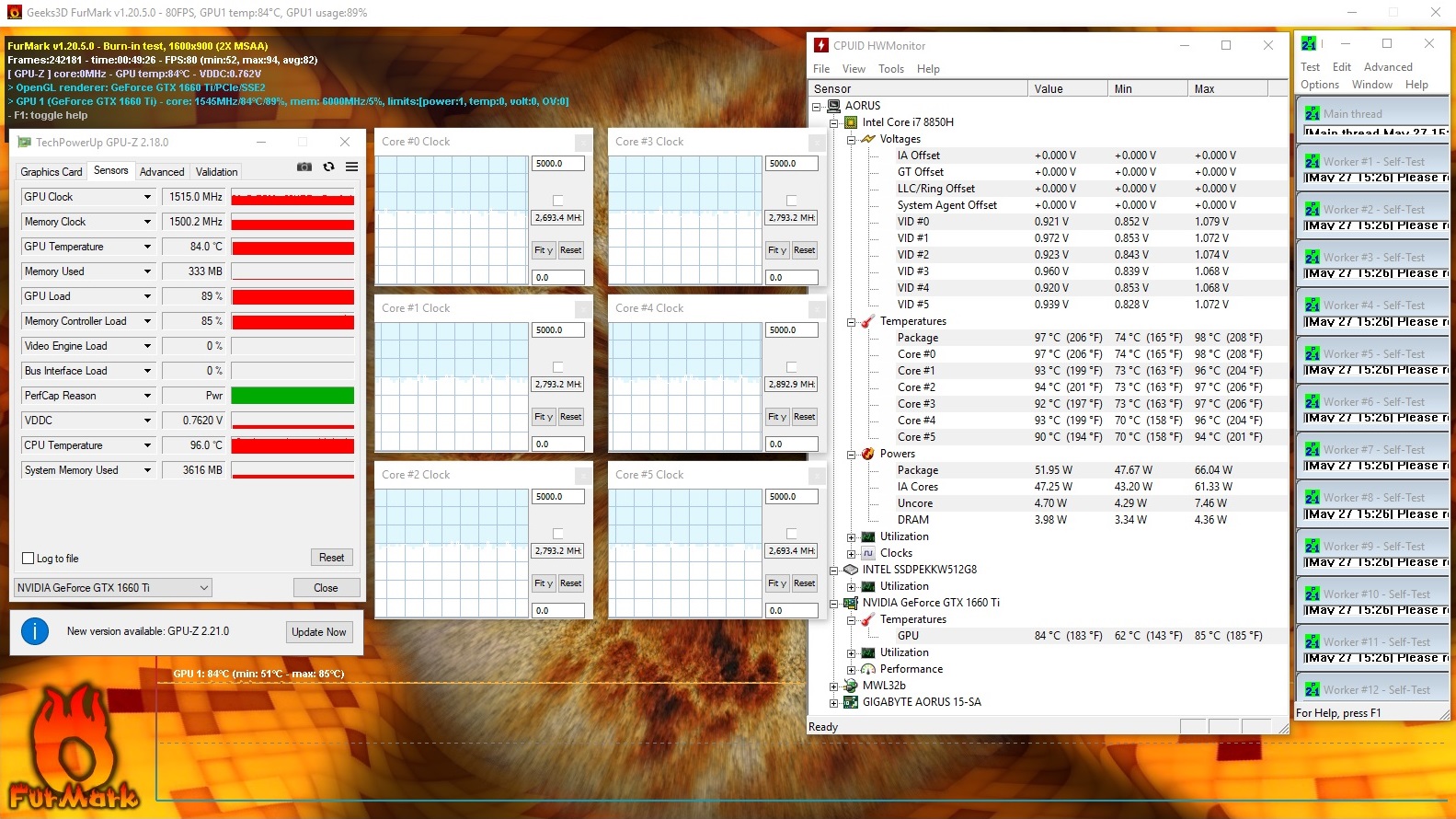Viewport: 1456px width, 819px height.
Task: Click the GPU-Z title bar app icon
Action: (x=25, y=142)
